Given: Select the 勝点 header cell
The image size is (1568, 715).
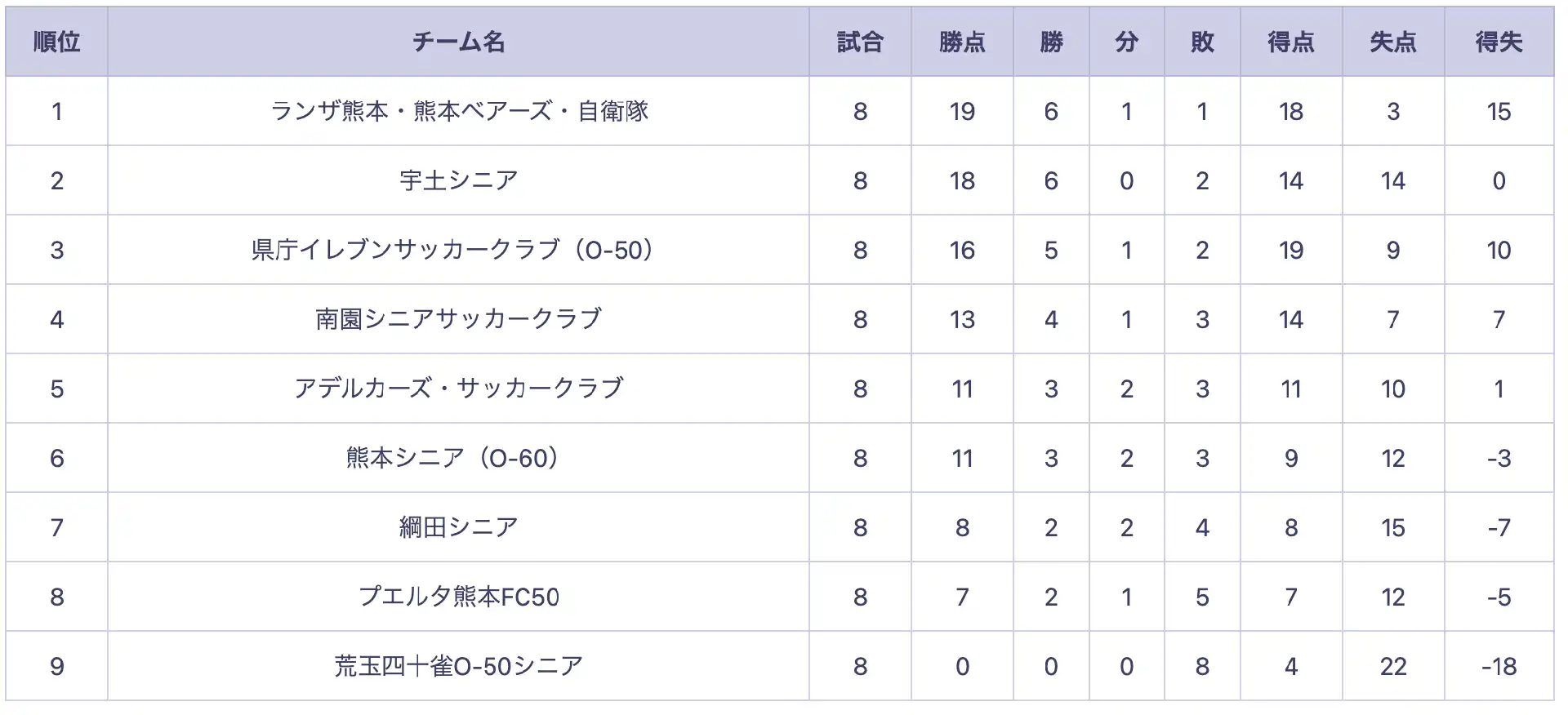Looking at the screenshot, I should click(962, 42).
